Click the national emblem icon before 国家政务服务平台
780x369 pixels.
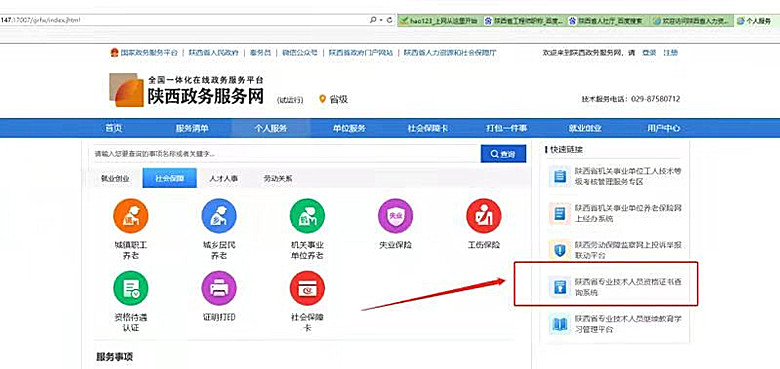[114, 52]
